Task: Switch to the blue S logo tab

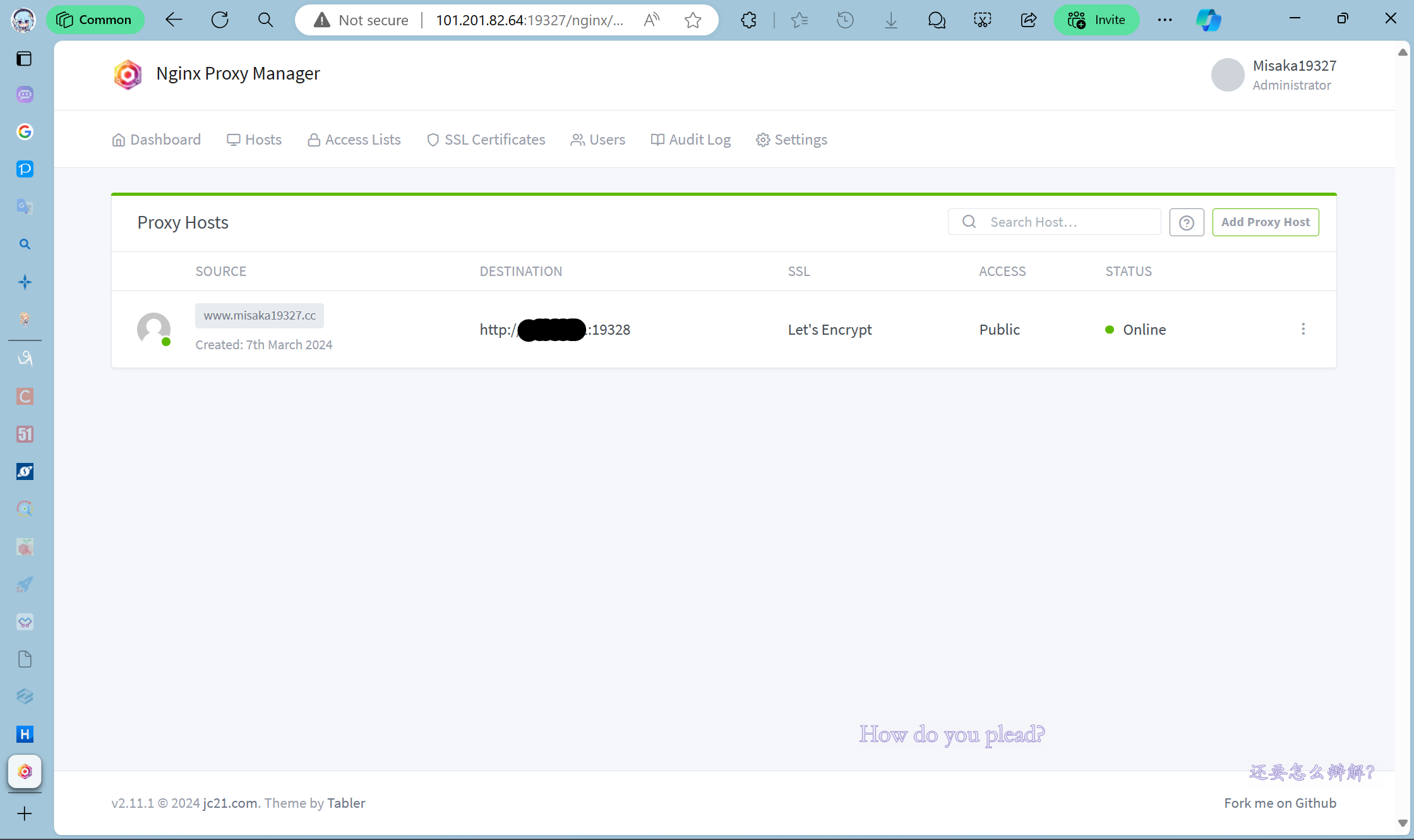Action: tap(25, 472)
